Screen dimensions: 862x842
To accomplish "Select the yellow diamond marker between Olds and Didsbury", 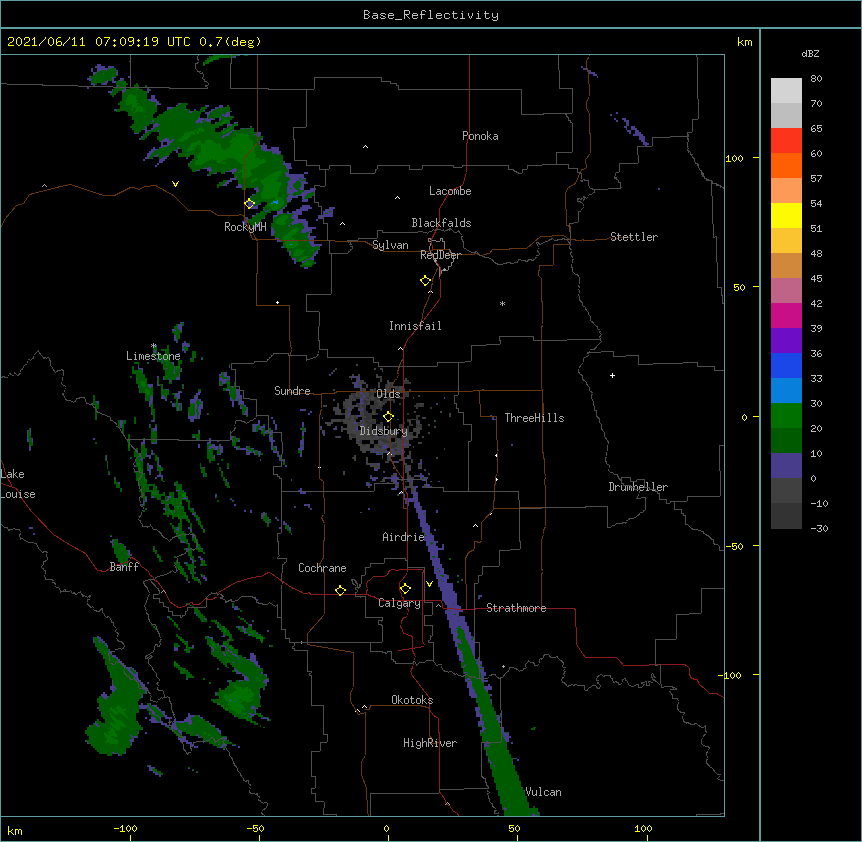I will click(388, 416).
